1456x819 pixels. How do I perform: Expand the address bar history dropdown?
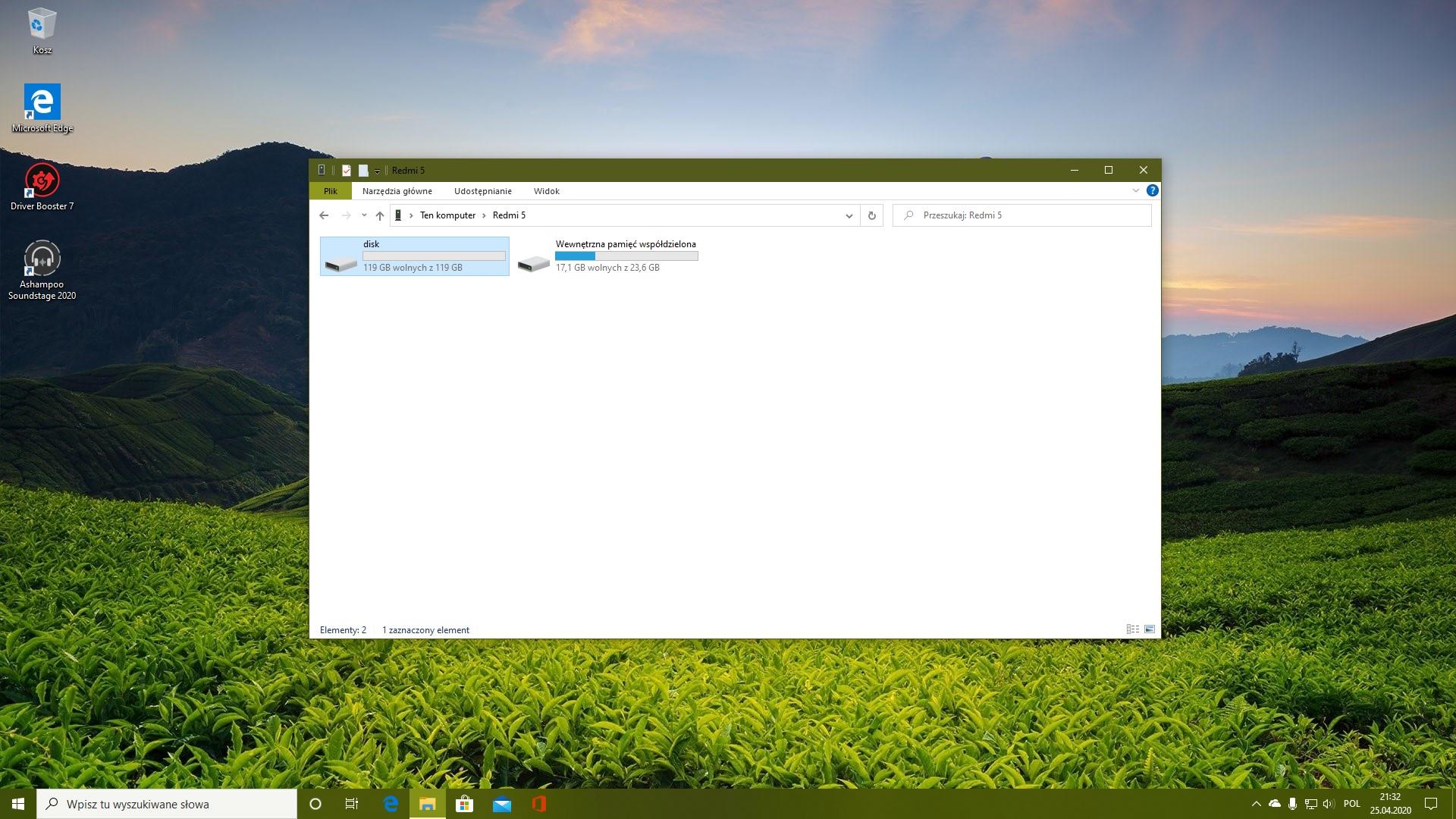(849, 215)
